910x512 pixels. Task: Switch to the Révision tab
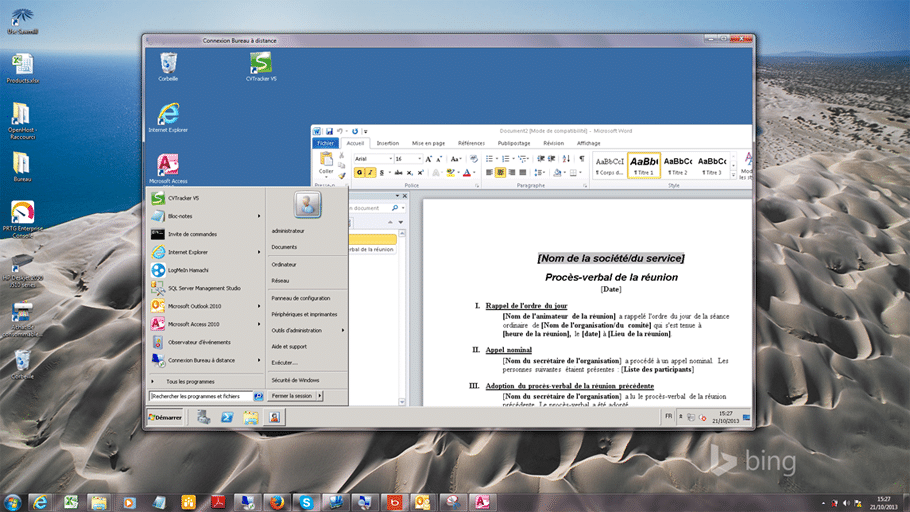(x=554, y=143)
